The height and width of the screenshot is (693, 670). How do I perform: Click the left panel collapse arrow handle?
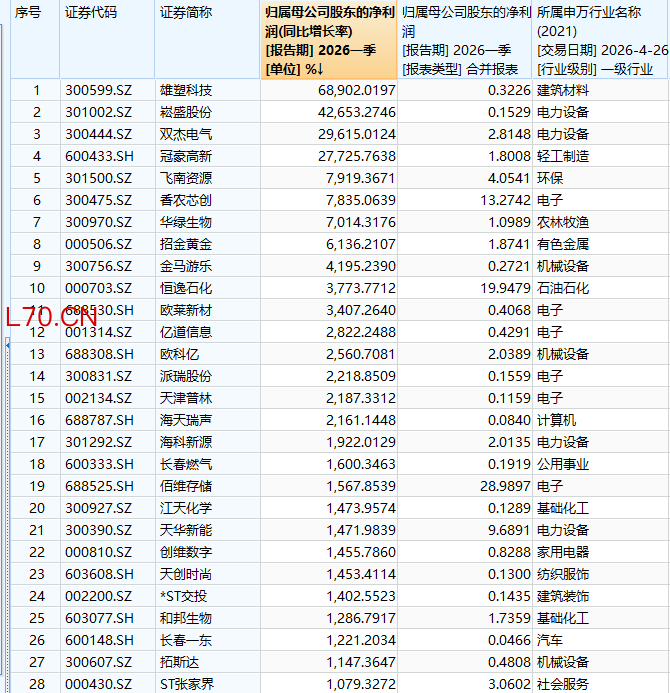(x=7, y=345)
